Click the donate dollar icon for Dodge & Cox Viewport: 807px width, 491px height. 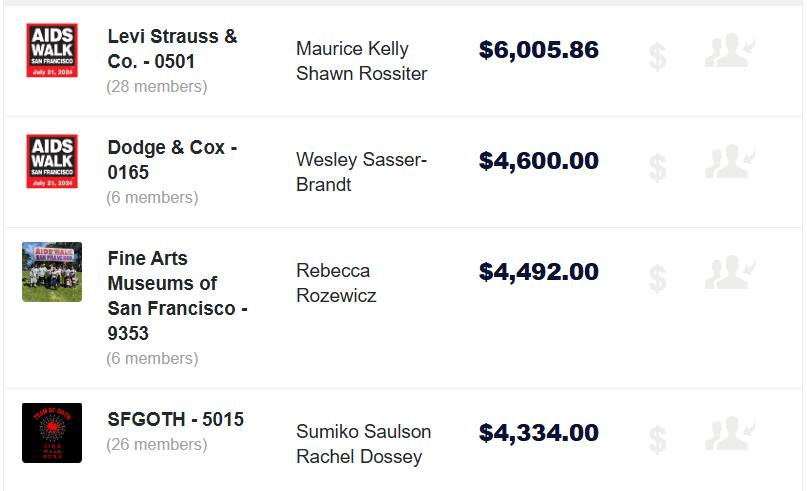657,167
